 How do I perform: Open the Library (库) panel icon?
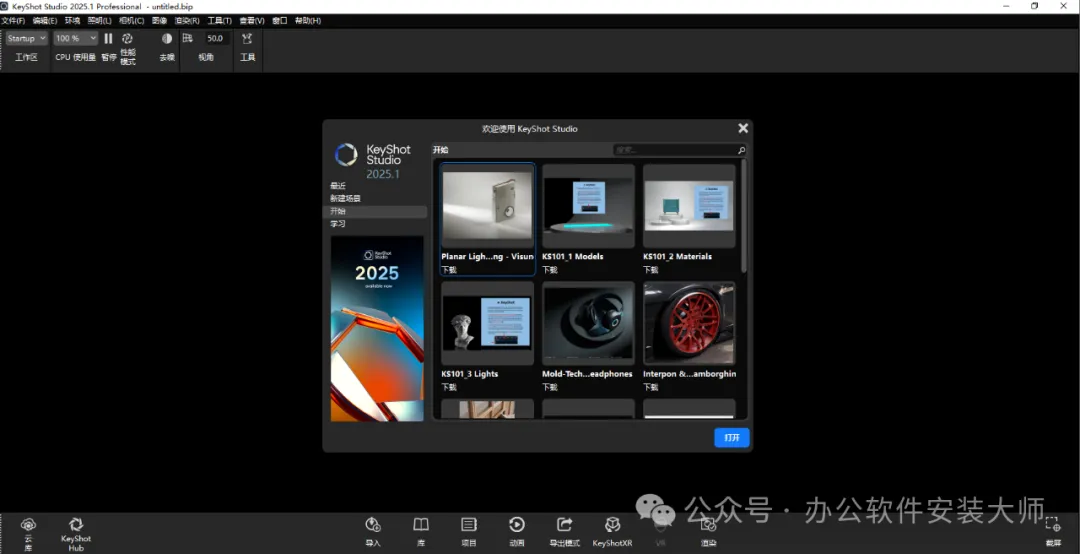click(x=421, y=525)
